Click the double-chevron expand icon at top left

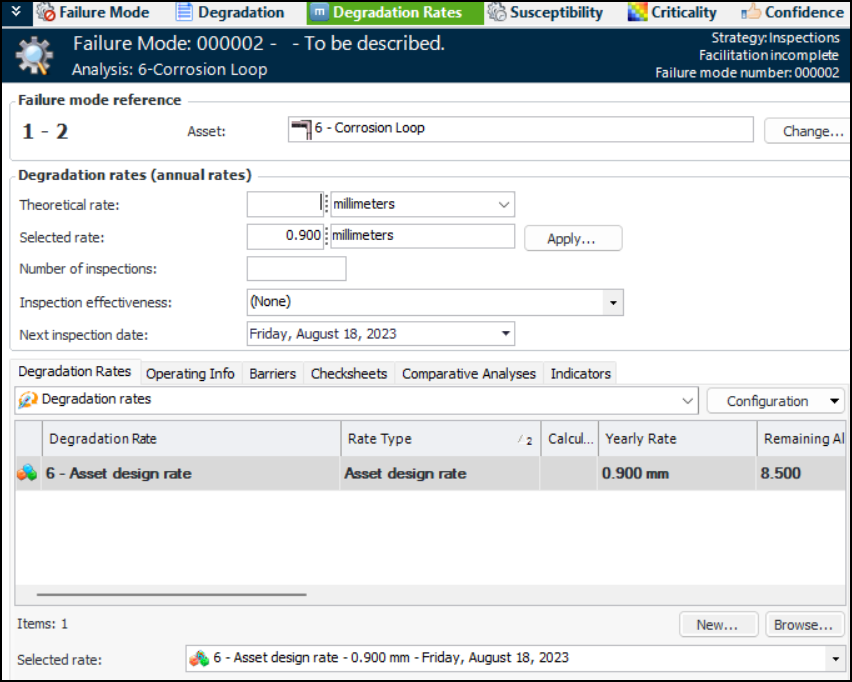point(15,12)
